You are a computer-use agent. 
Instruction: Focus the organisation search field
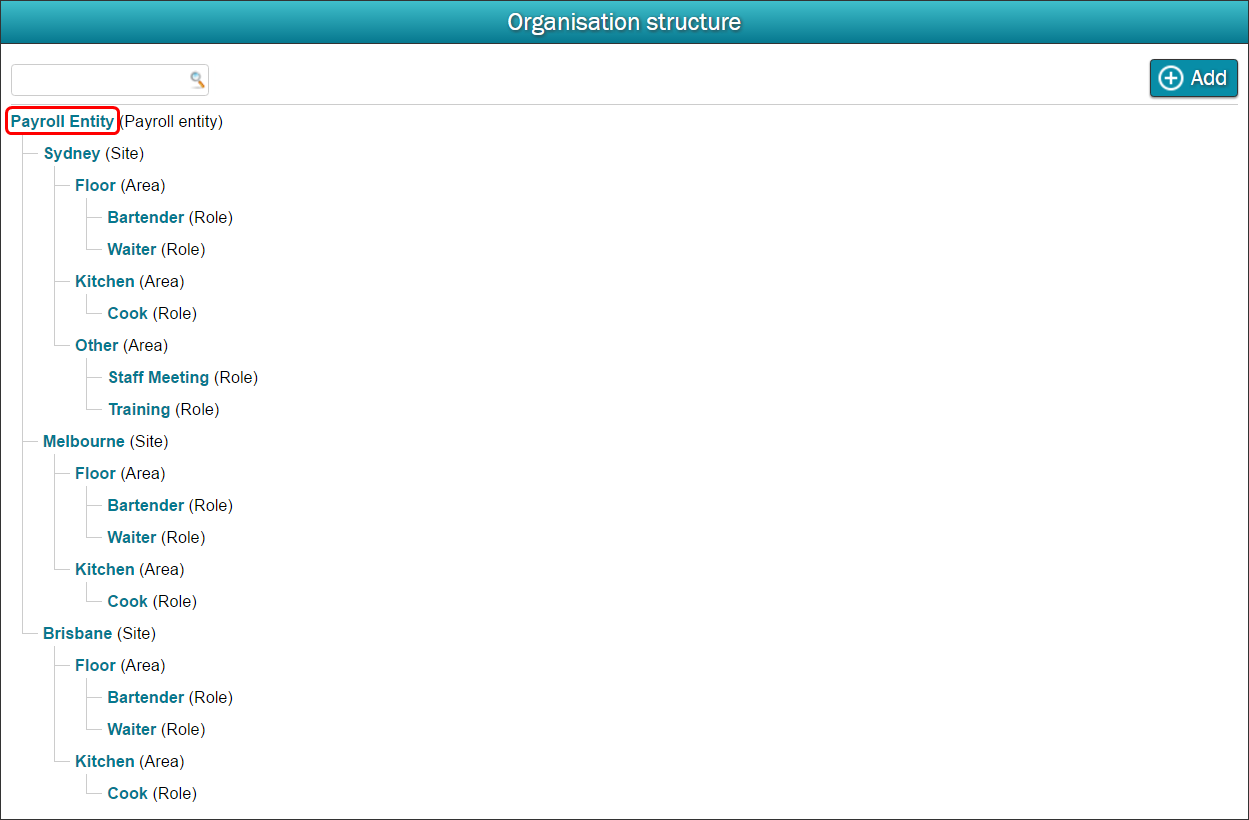tap(110, 80)
